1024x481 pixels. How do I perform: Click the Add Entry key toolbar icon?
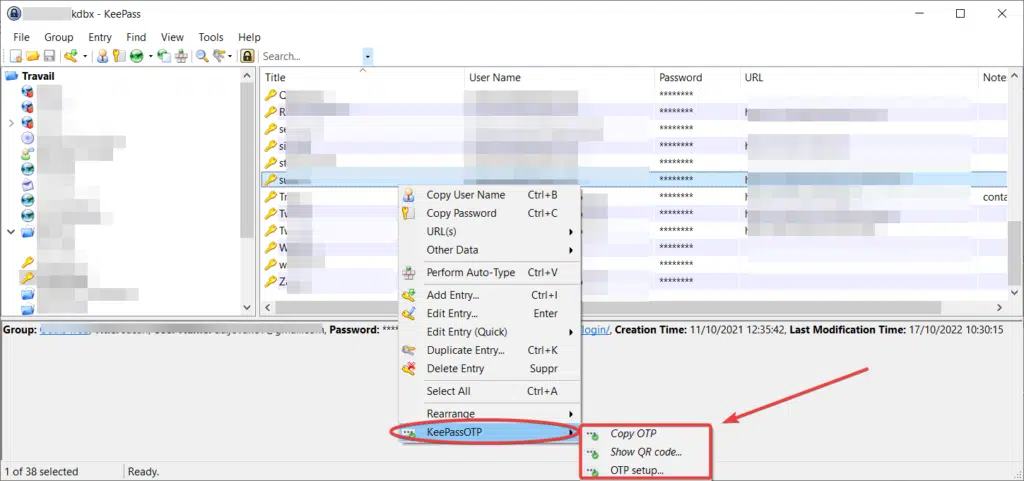click(71, 57)
